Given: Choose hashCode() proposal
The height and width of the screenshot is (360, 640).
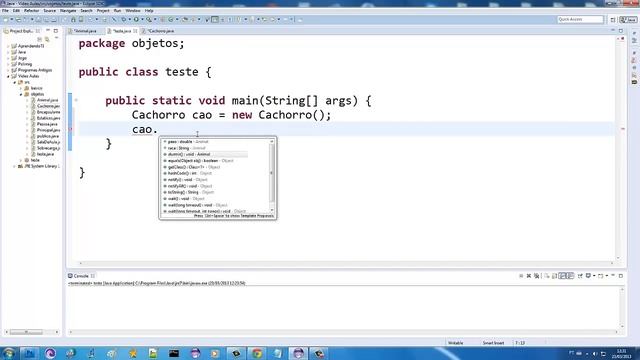Looking at the screenshot, I should pos(187,173).
